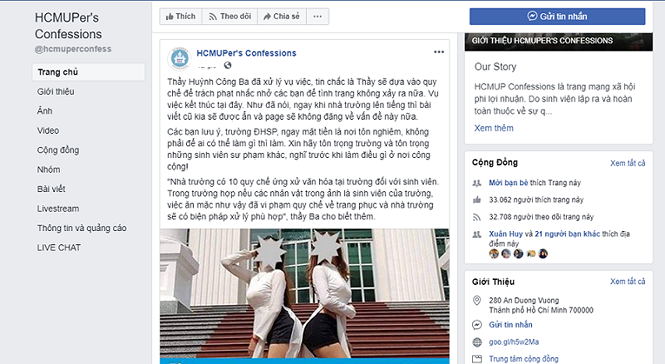Click the RSS follow icon beside 32.708 followers
The image size is (665, 364).
click(x=477, y=217)
